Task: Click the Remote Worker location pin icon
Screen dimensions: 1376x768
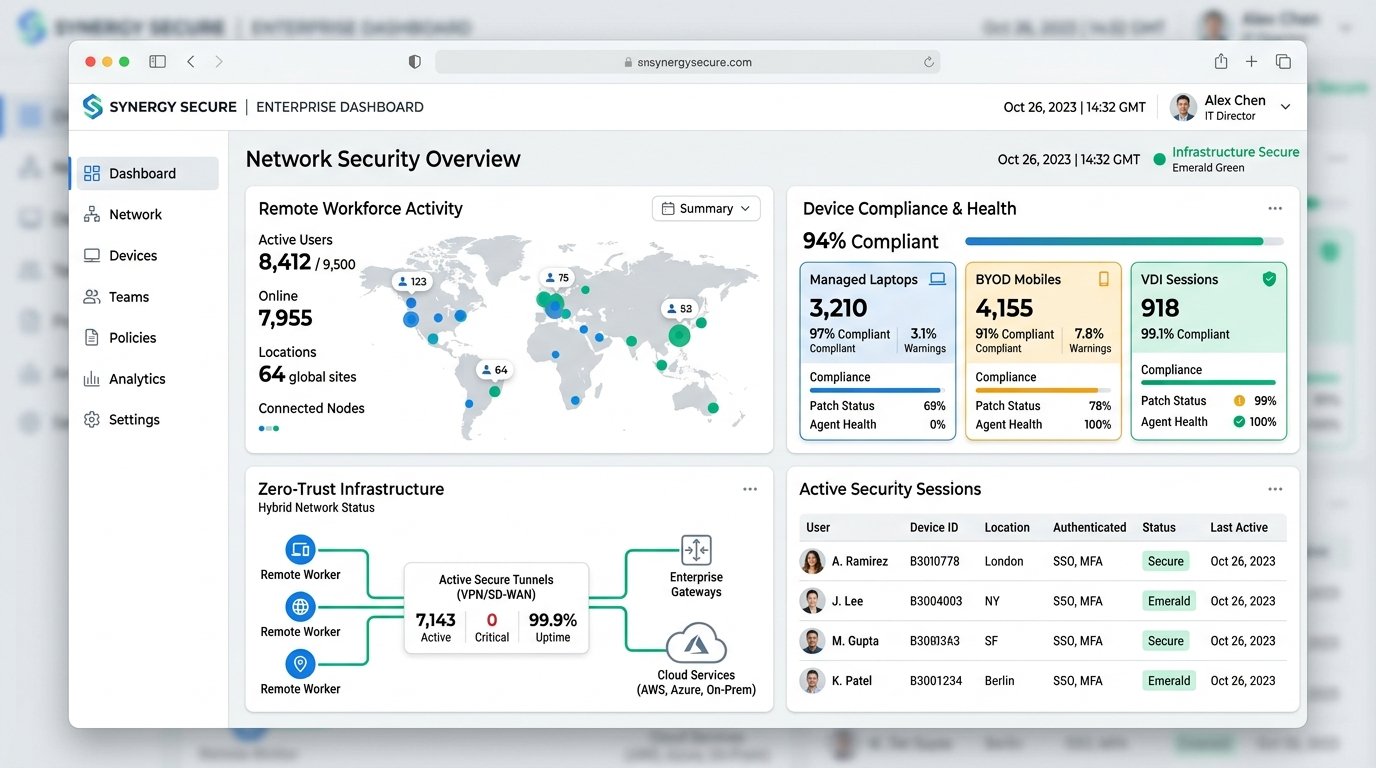Action: [x=300, y=664]
